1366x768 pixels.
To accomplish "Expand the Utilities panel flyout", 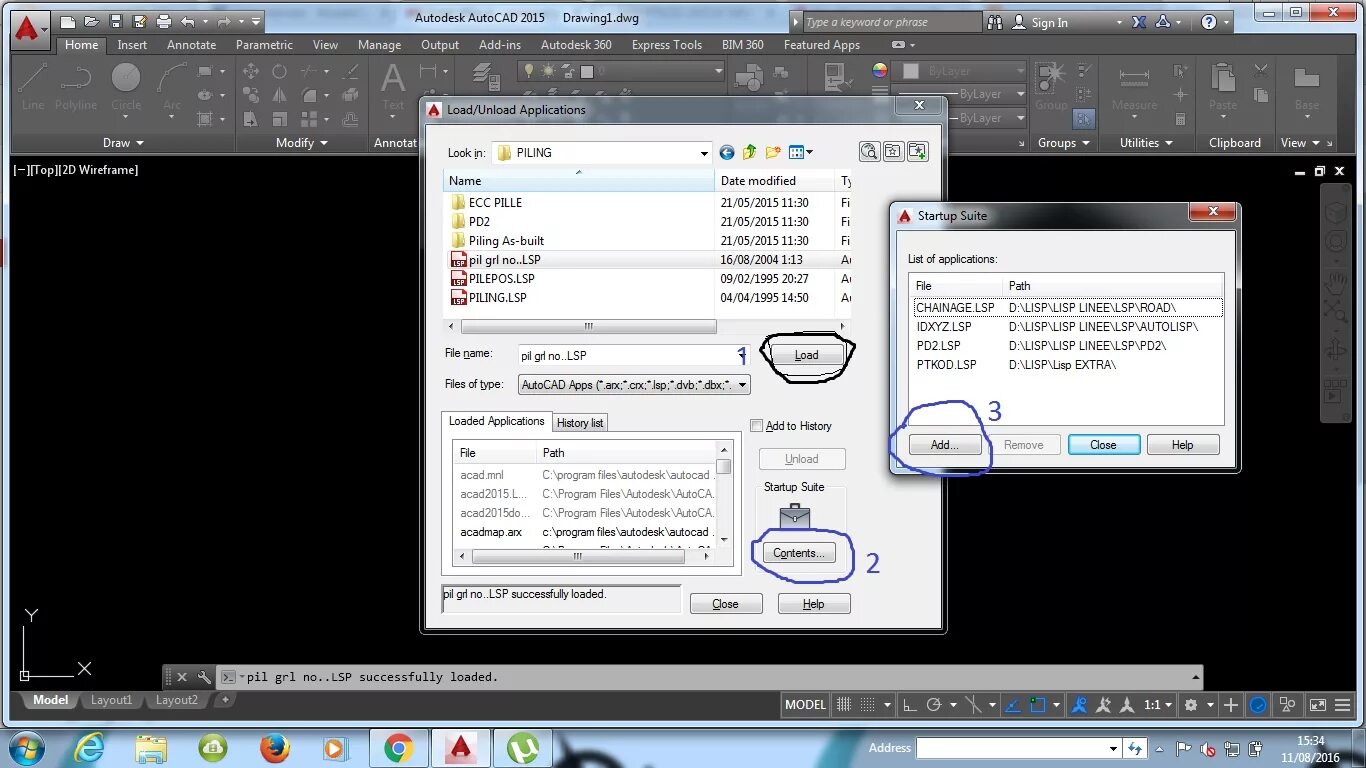I will 1145,143.
